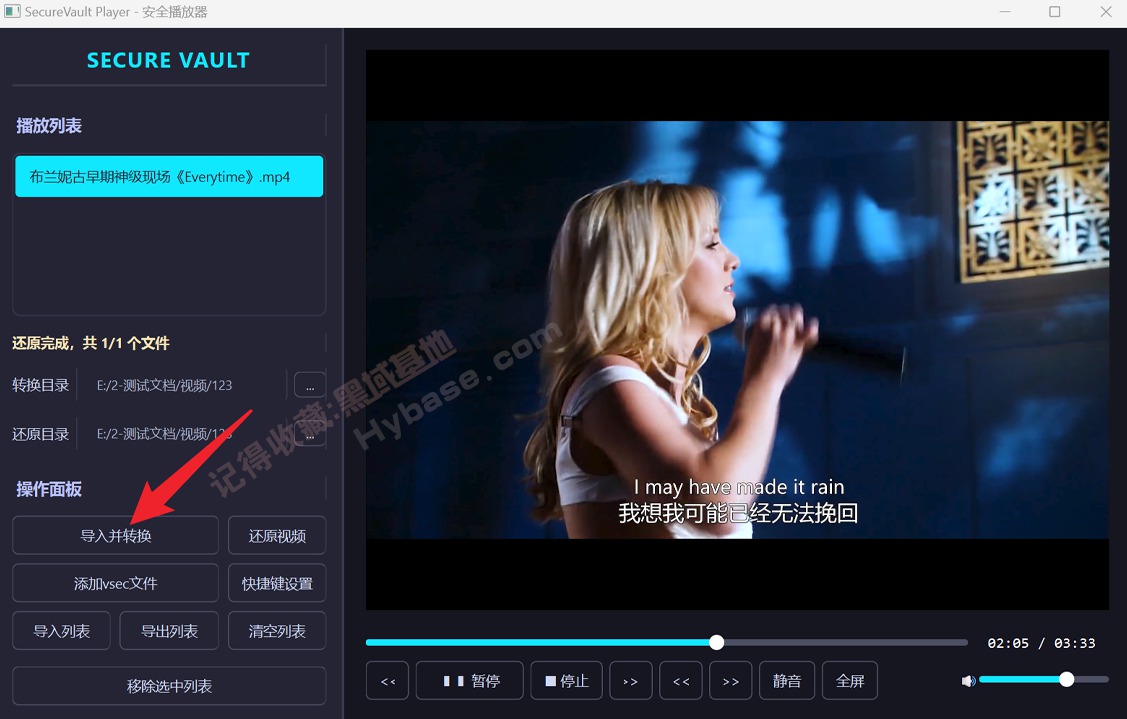Mute audio with the 静音 button
Viewport: 1127px width, 719px height.
pos(786,680)
